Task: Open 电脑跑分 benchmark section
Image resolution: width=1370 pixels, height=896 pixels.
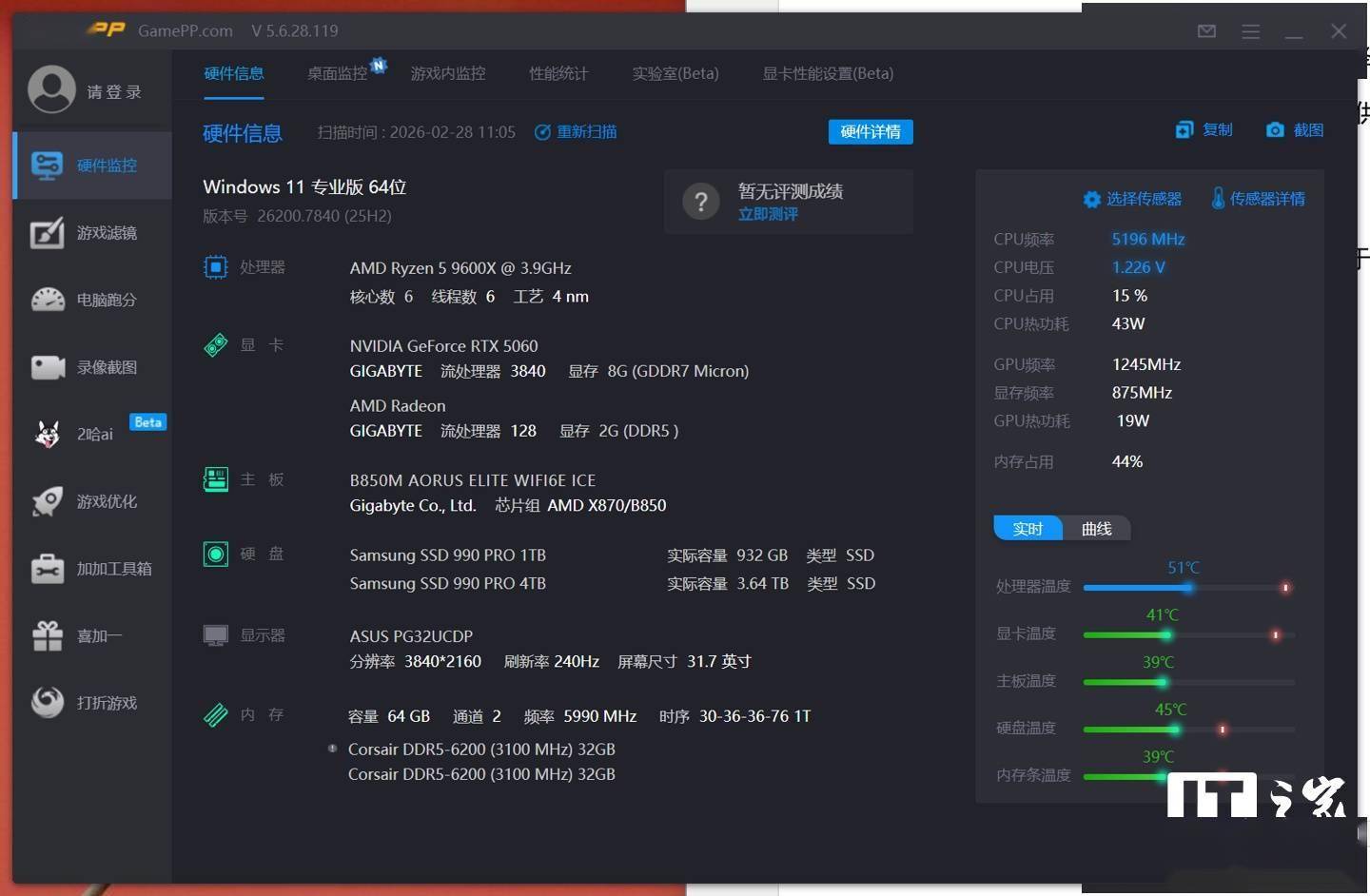Action: click(x=91, y=301)
